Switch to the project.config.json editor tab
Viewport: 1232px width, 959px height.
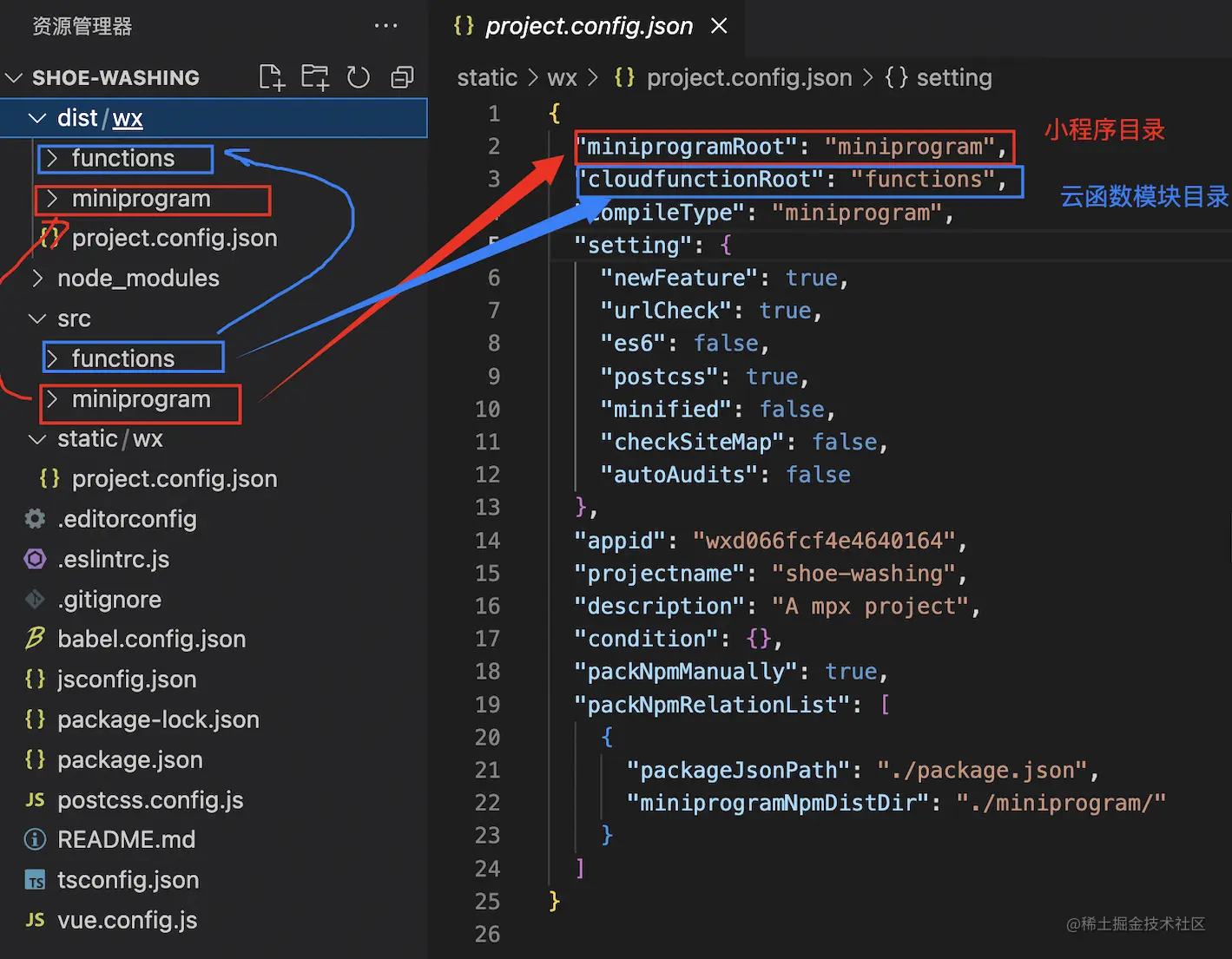point(590,26)
